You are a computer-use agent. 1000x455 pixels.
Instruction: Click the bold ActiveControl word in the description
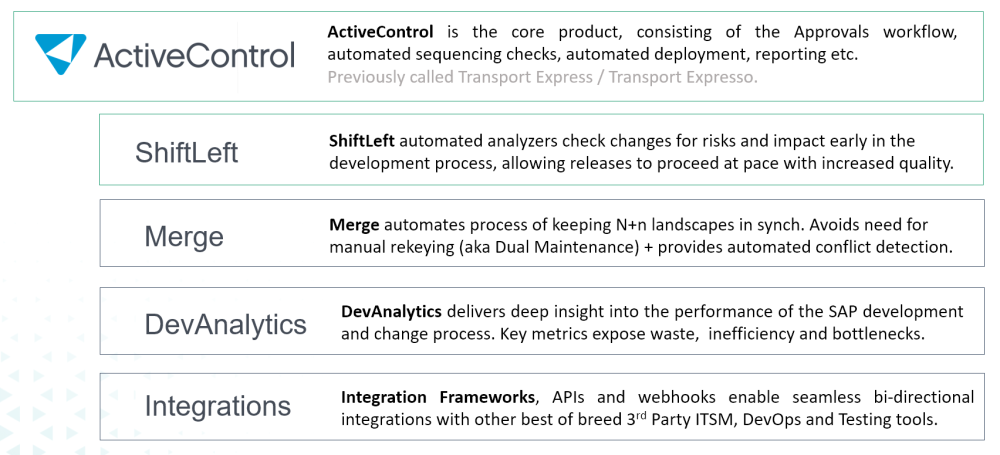tap(380, 32)
